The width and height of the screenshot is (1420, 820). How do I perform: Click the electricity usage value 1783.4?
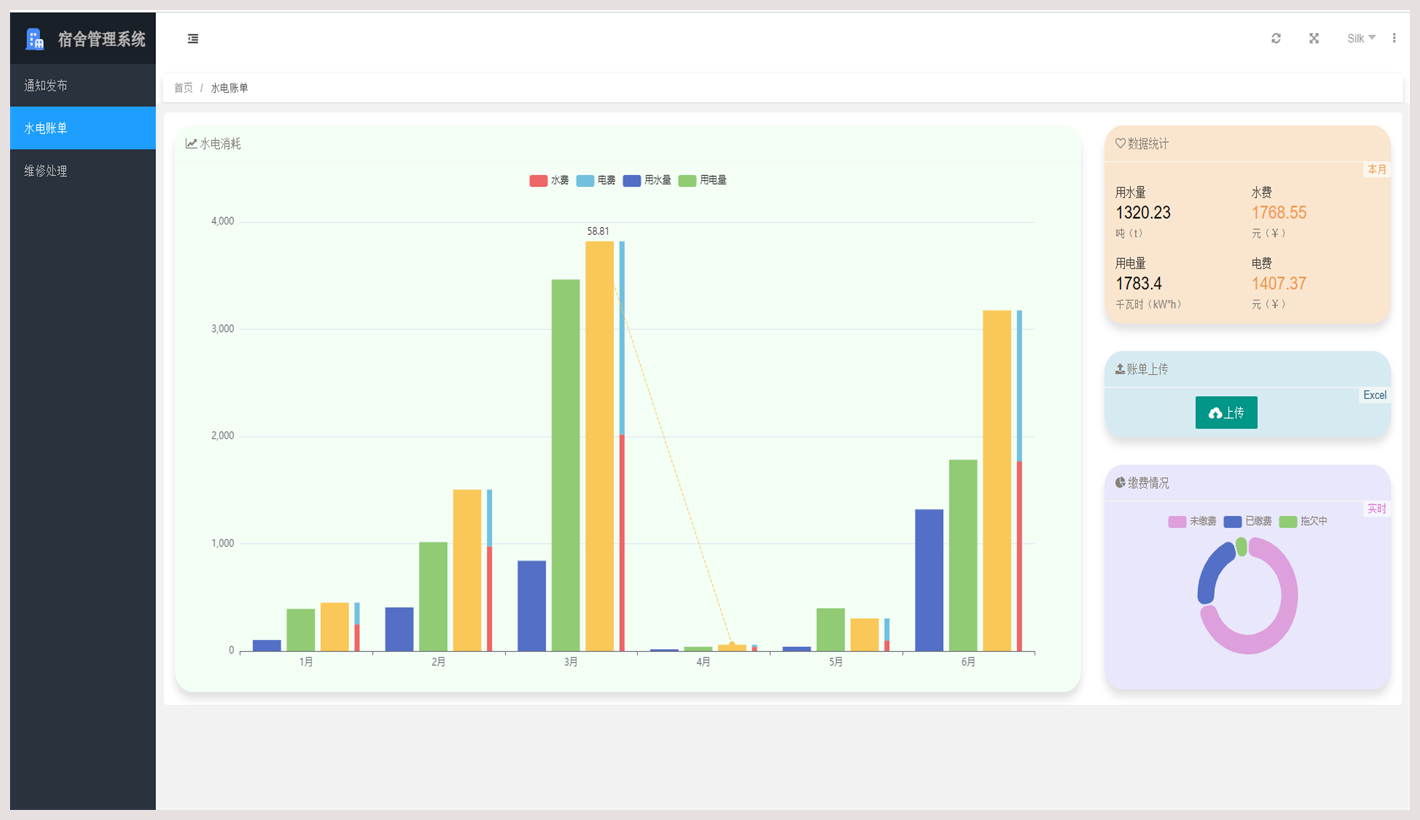click(1139, 284)
